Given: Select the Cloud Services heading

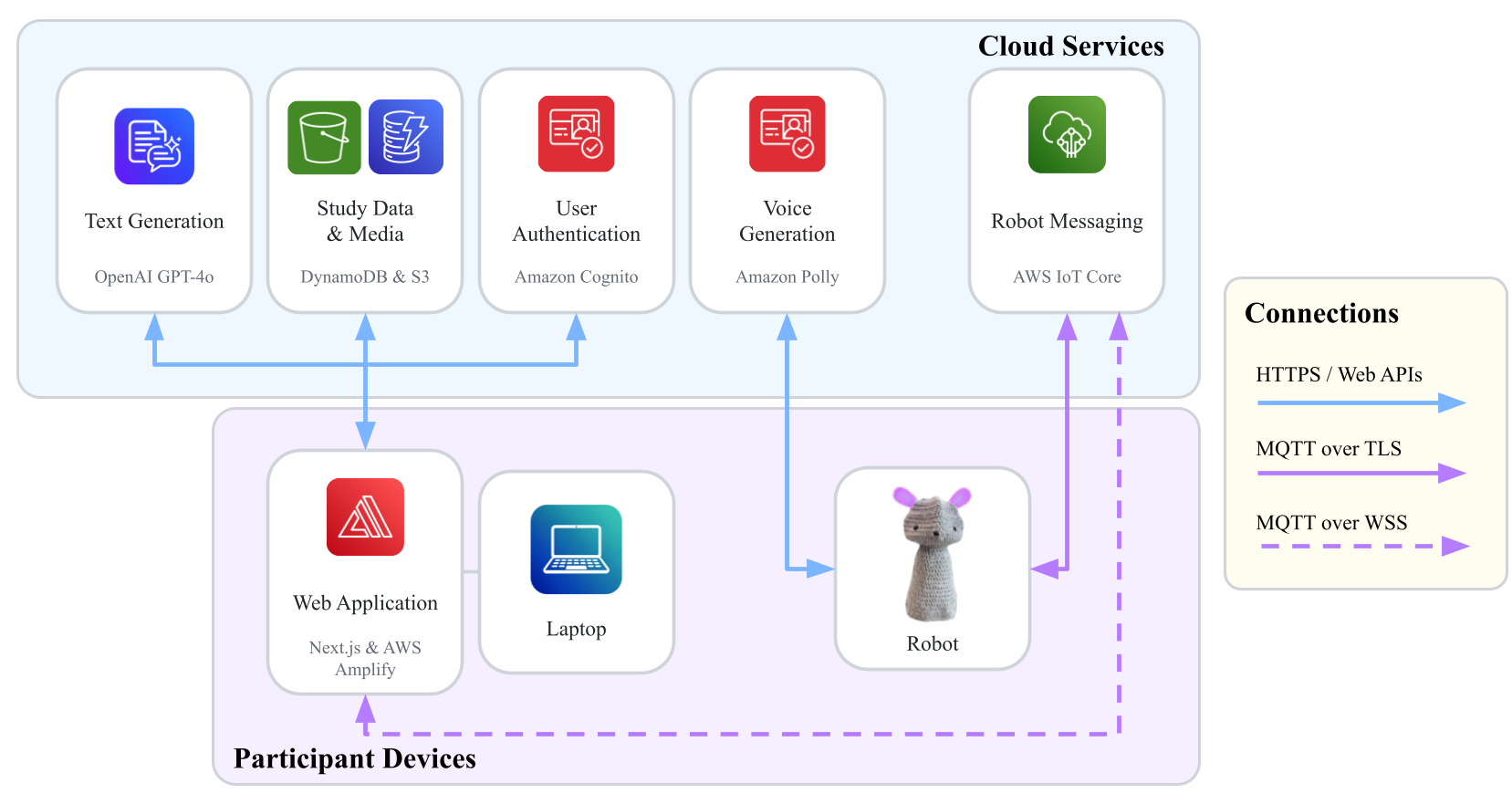Looking at the screenshot, I should pos(1070,46).
